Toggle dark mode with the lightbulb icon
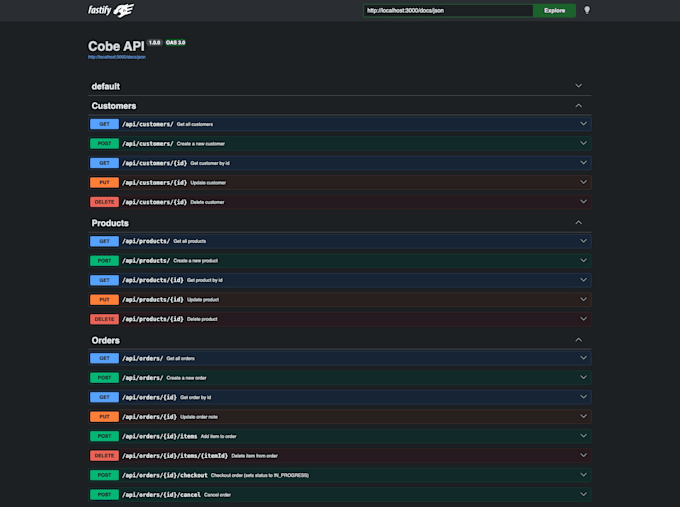Image resolution: width=680 pixels, height=507 pixels. (587, 10)
